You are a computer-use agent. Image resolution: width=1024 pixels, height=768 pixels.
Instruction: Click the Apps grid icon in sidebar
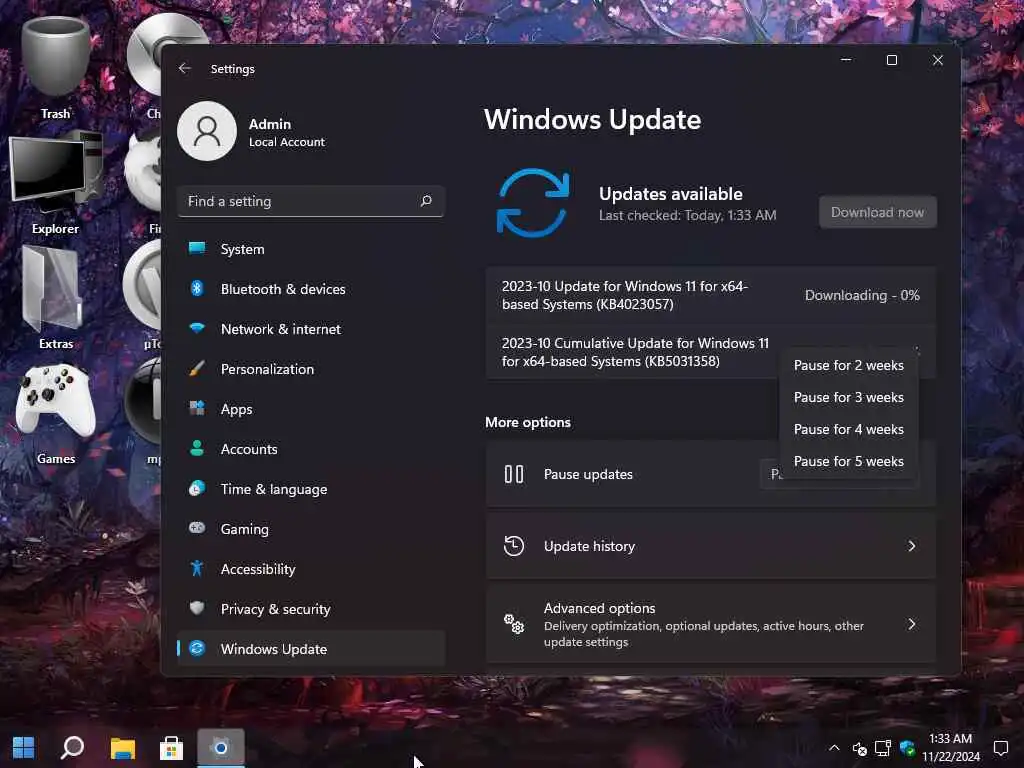point(197,408)
